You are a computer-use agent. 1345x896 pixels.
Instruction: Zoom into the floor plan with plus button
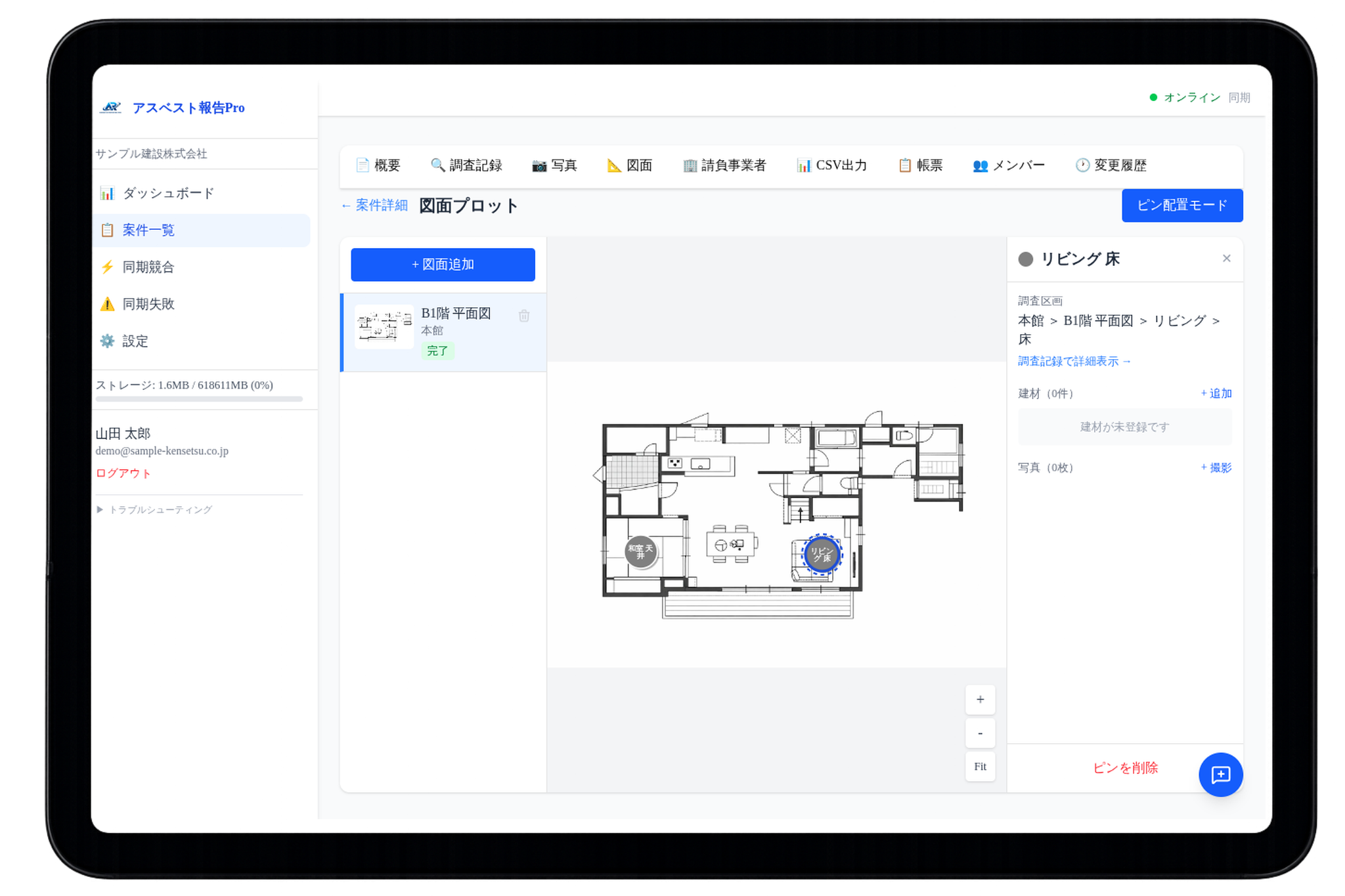[x=979, y=699]
